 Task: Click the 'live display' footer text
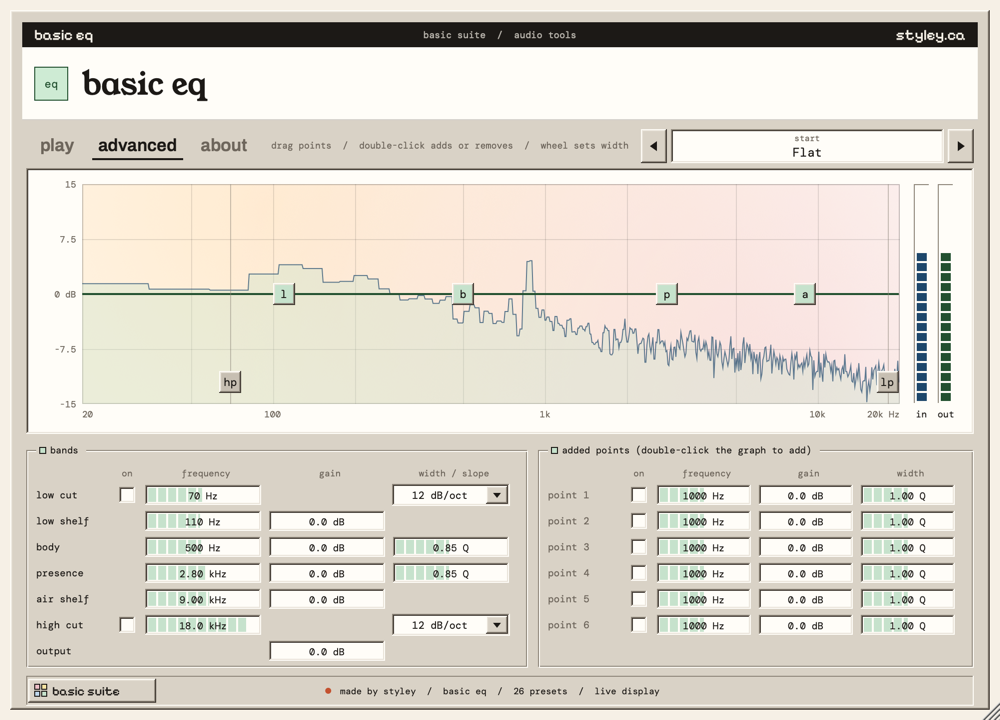coord(627,691)
